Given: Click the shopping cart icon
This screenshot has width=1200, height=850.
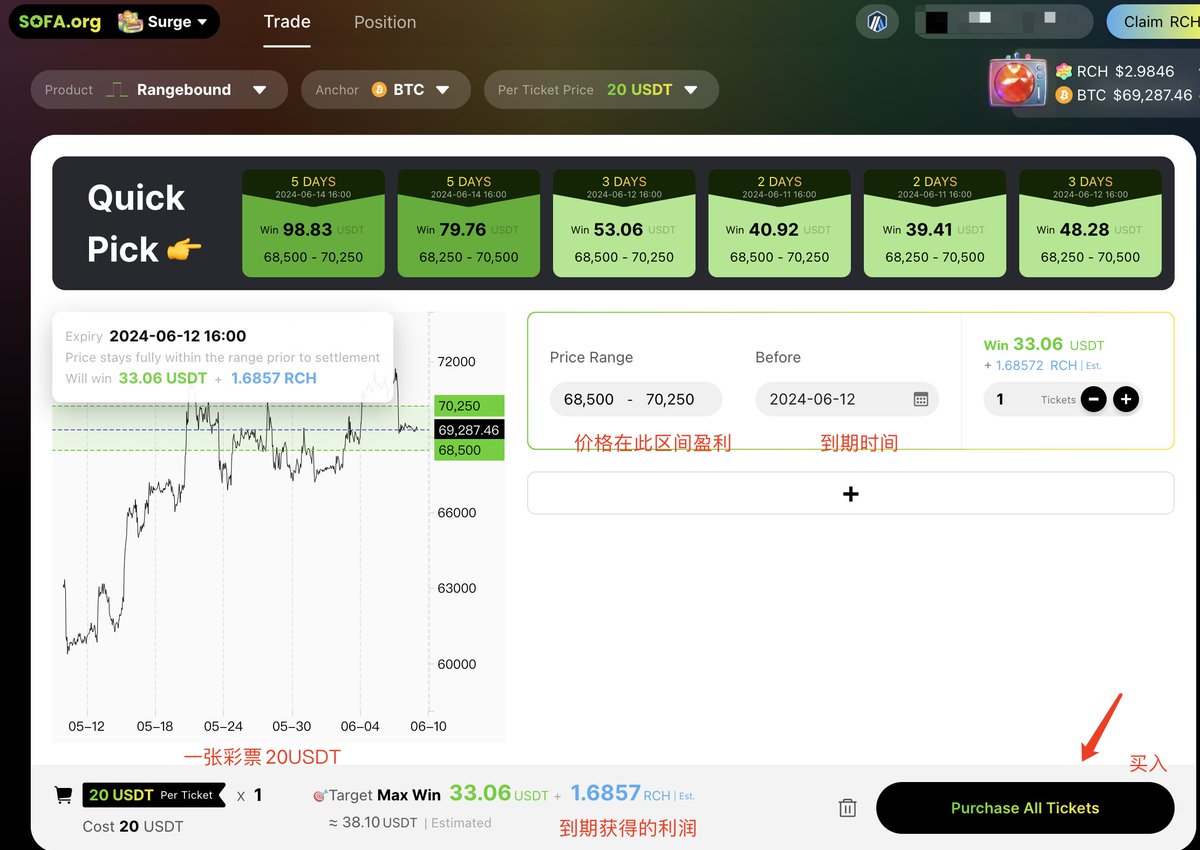Looking at the screenshot, I should [63, 795].
